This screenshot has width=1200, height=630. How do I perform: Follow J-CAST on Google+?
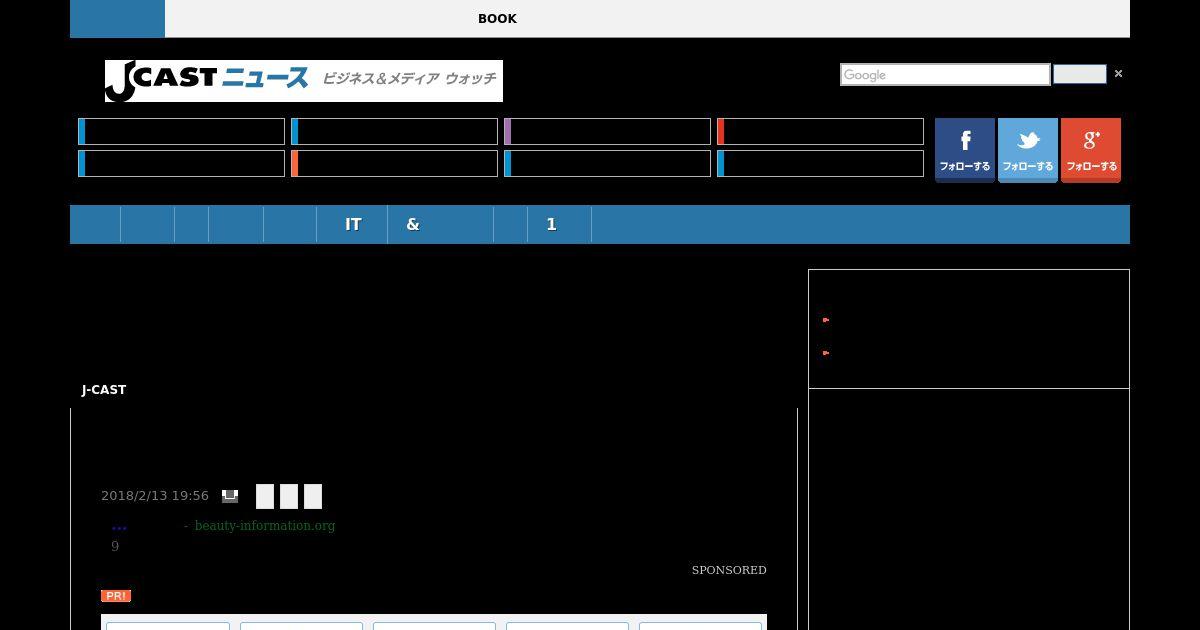[1091, 150]
